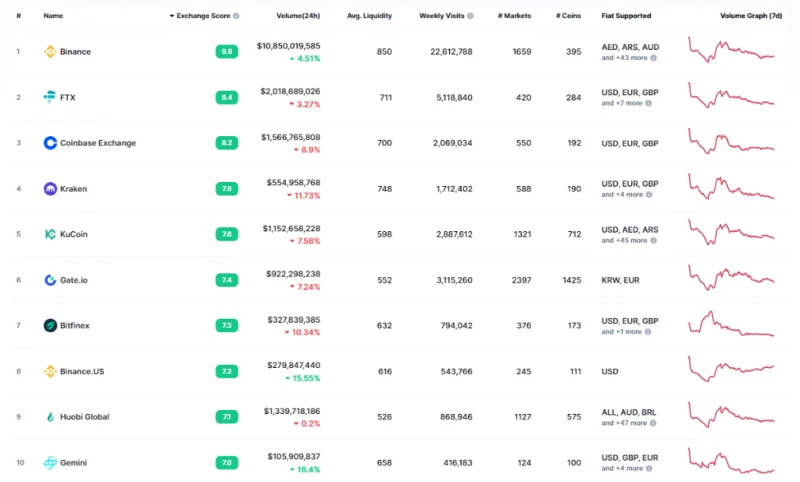Click Volume Graph (7d) column header
Viewport: 800px width, 482px height.
click(x=751, y=16)
